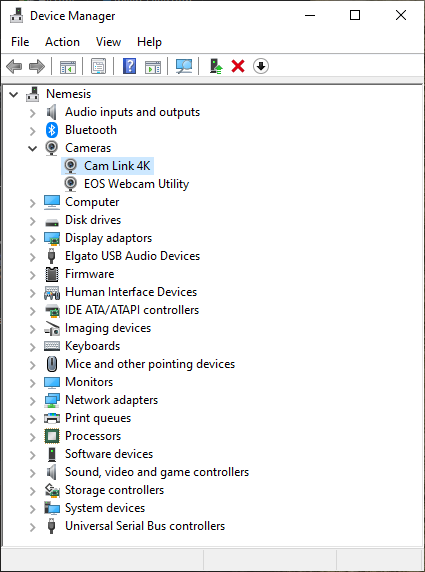425x572 pixels.
Task: Click the Processors icon
Action: pyautogui.click(x=52, y=436)
